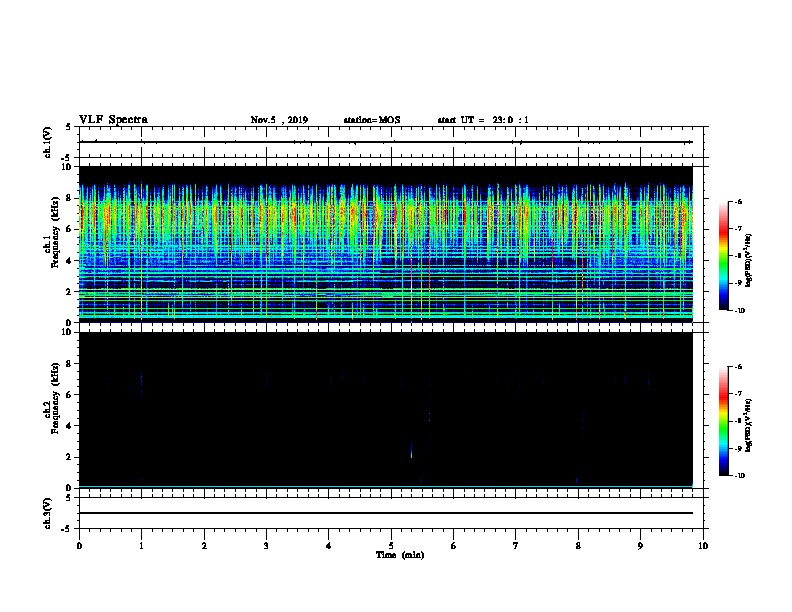Click the time axis tick label "4"
This screenshot has width=792, height=612.
coord(329,546)
